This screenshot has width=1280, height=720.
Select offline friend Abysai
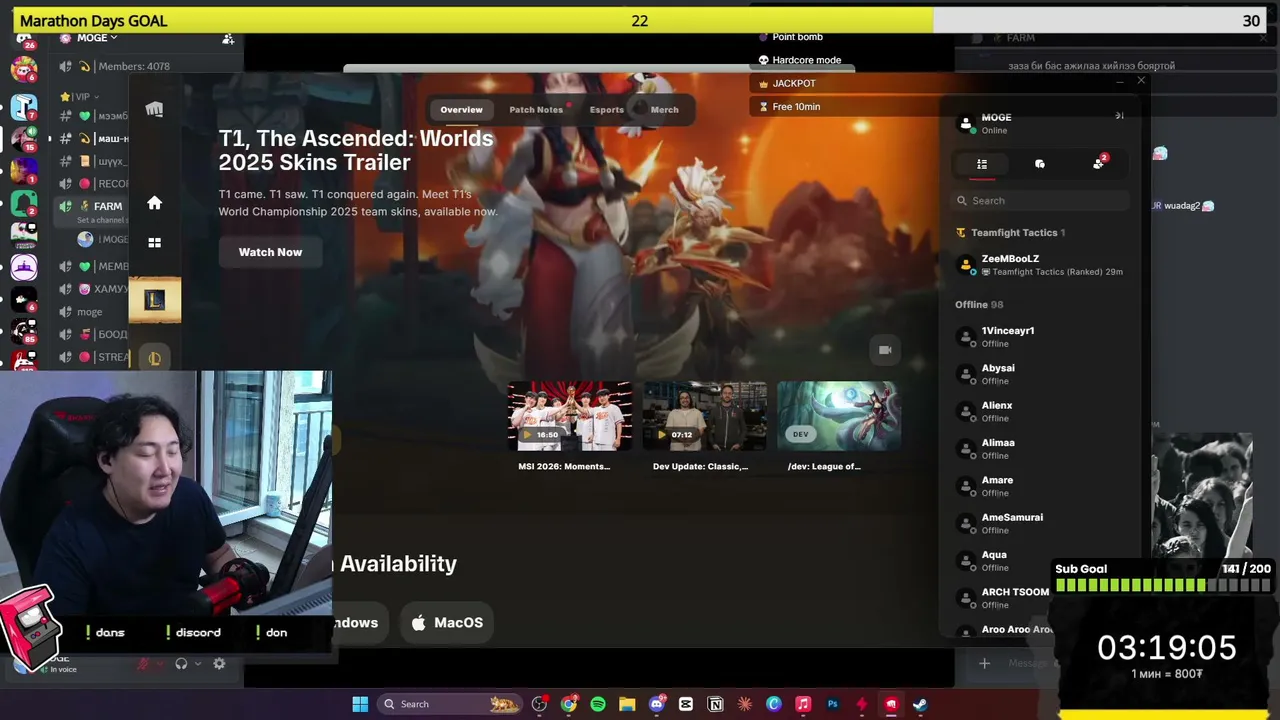tap(1042, 374)
